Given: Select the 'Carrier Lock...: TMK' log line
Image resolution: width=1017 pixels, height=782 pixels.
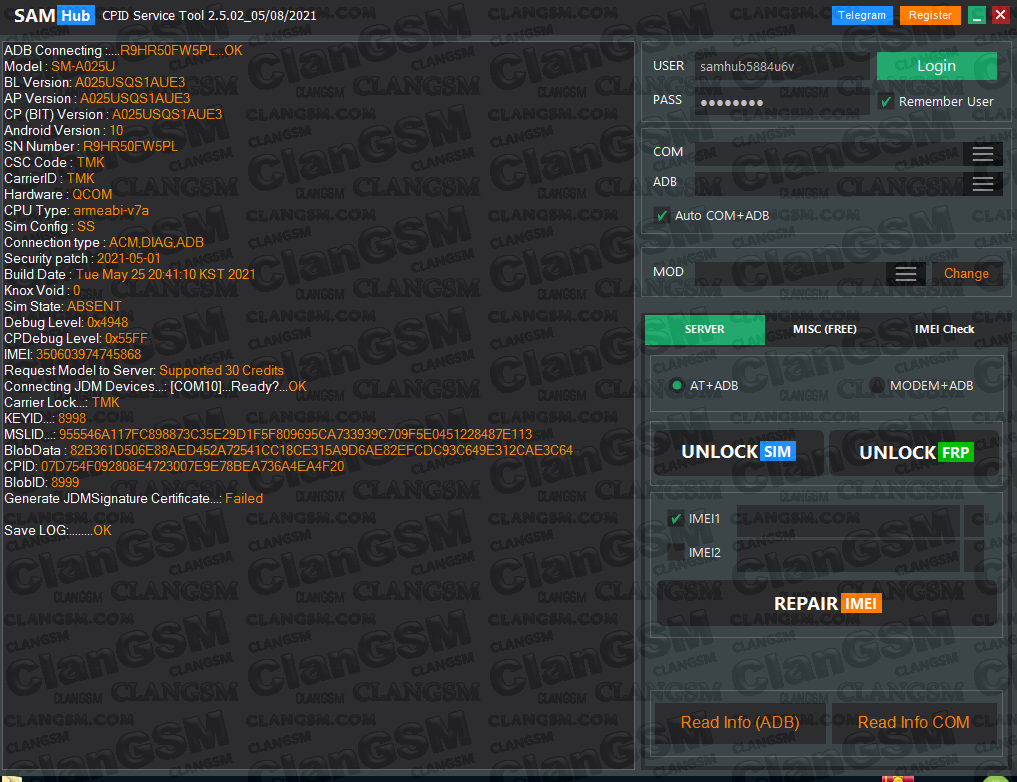Looking at the screenshot, I should [62, 403].
